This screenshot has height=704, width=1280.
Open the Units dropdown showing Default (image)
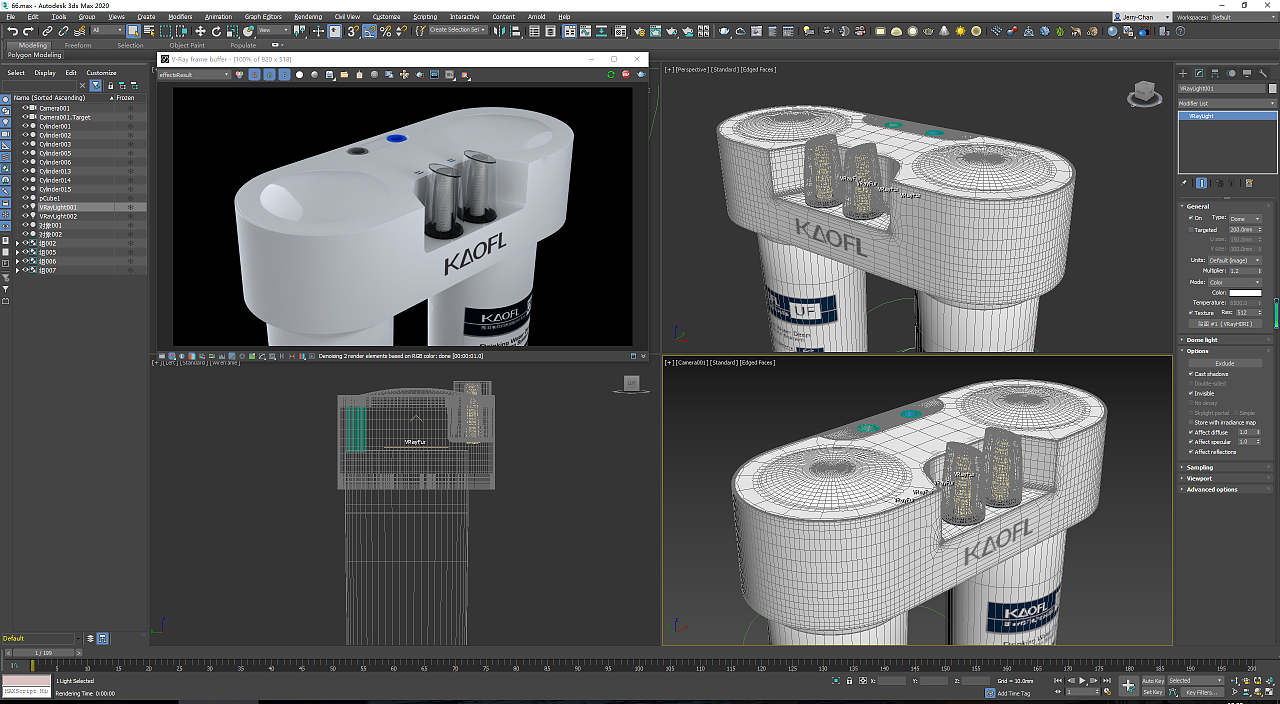(x=1235, y=260)
